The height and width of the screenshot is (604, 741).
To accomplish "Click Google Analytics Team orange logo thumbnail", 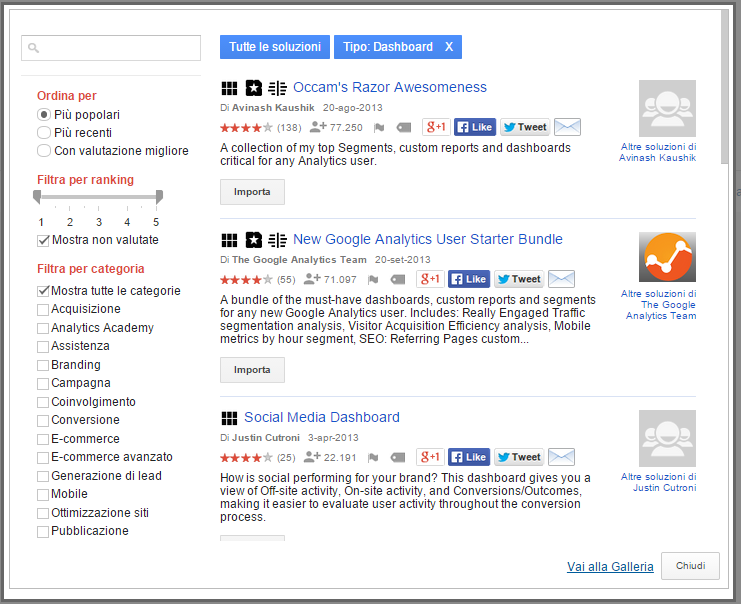I will pos(667,258).
